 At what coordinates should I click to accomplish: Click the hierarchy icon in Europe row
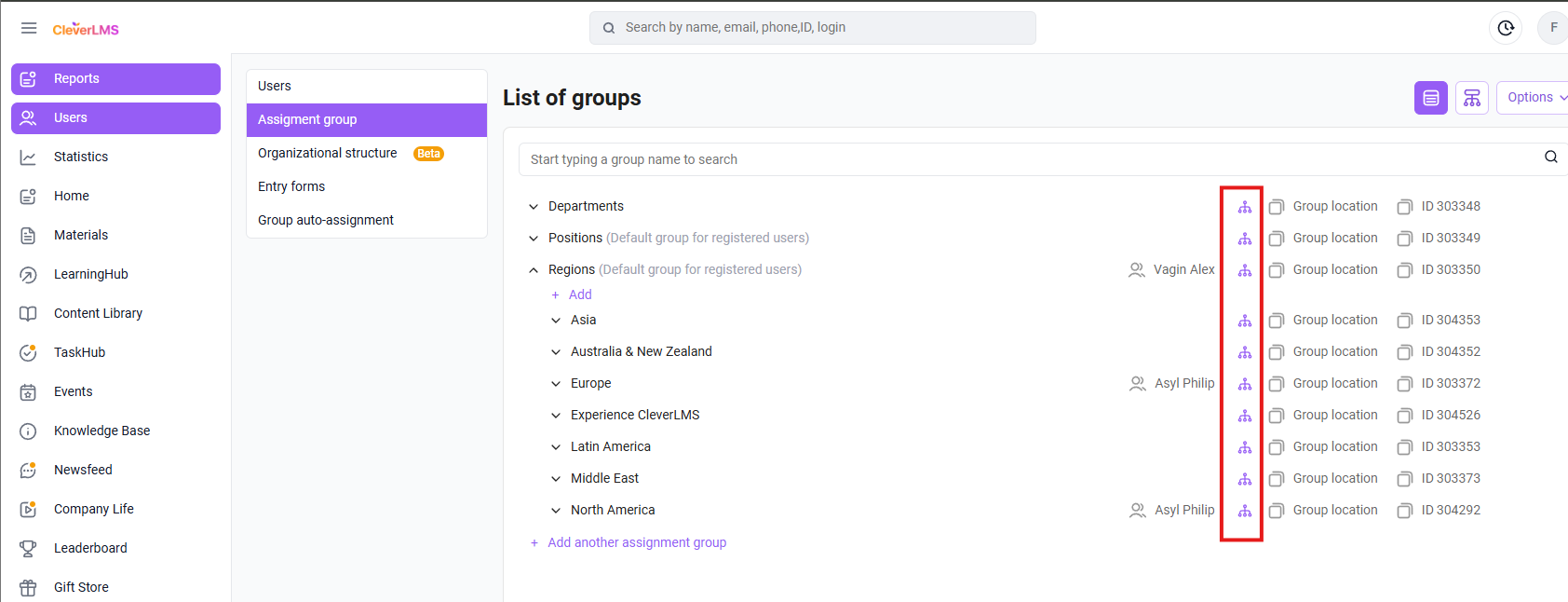[x=1244, y=384]
